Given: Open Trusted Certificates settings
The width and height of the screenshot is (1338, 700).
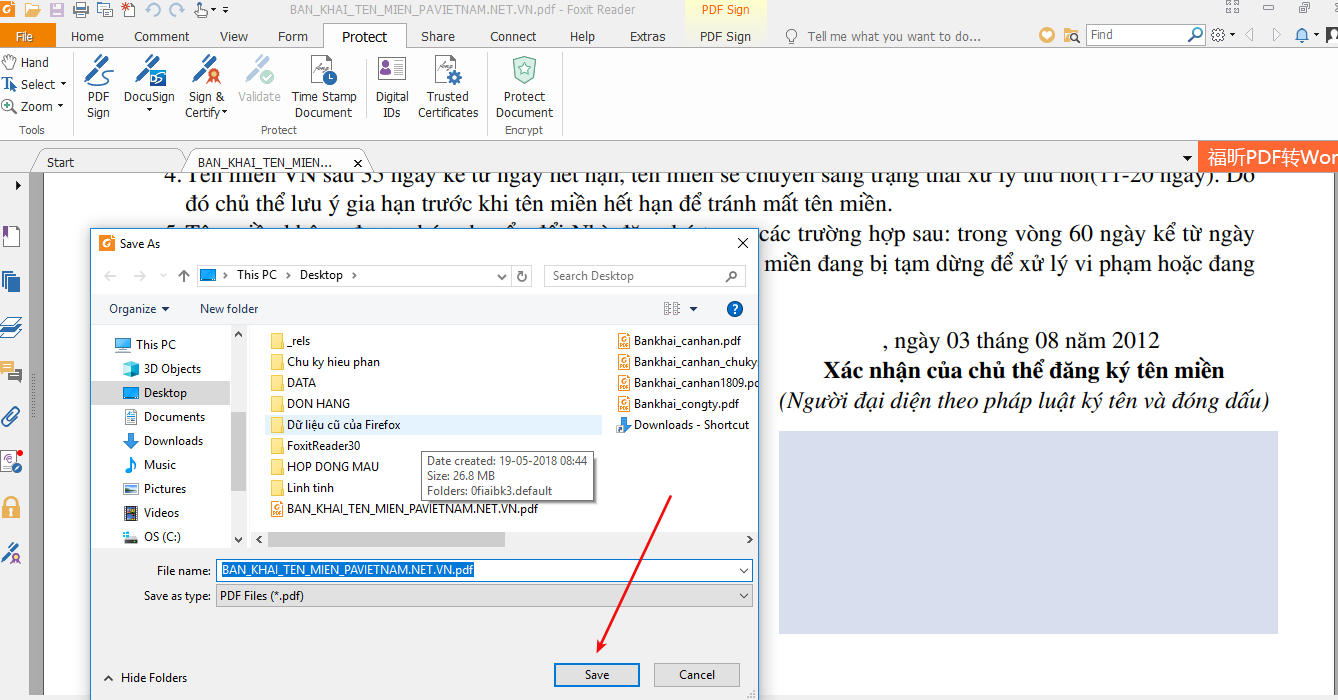Looking at the screenshot, I should [448, 87].
